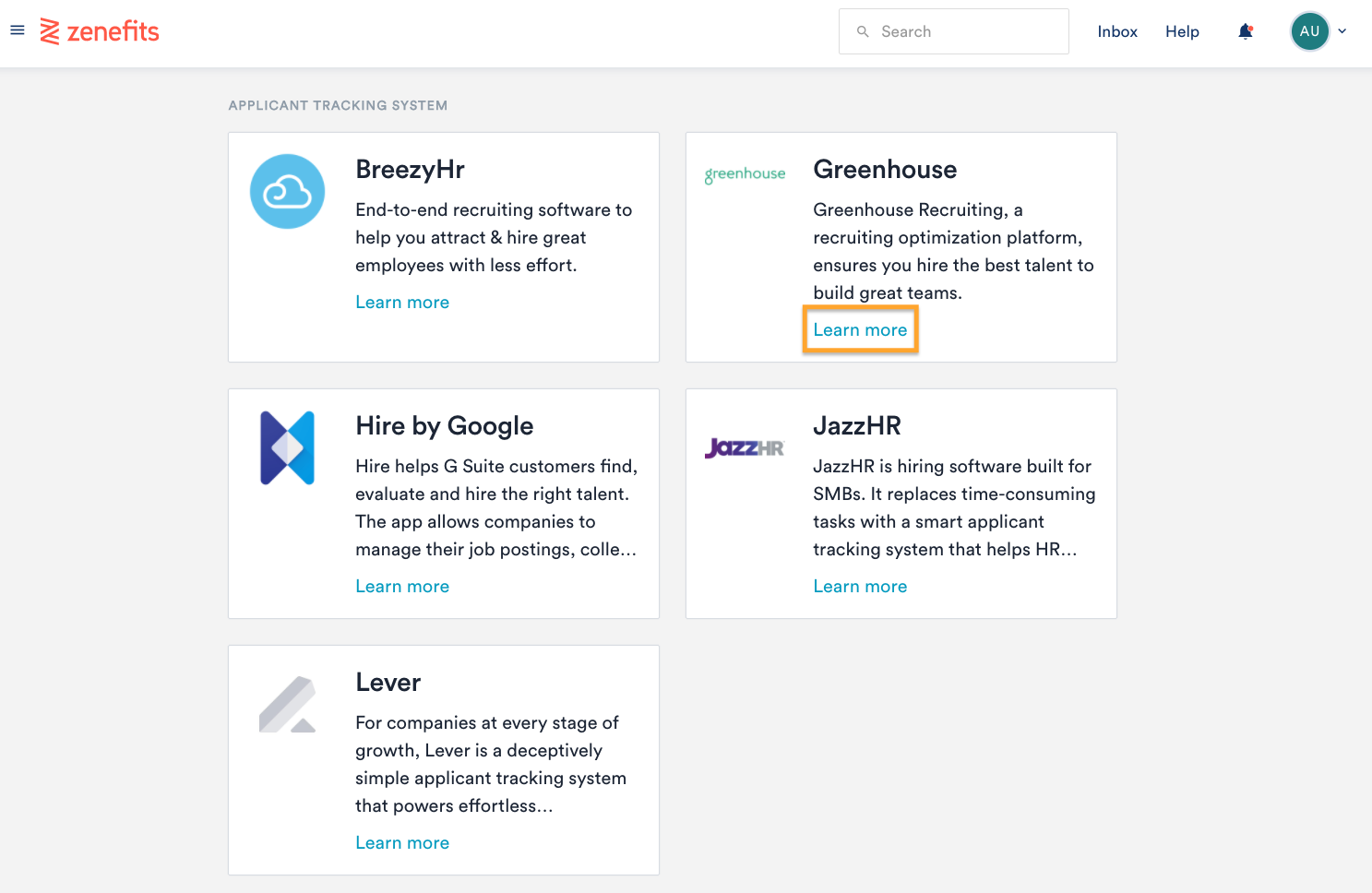This screenshot has width=1372, height=893.
Task: Click the Hire helps G Suite description
Action: coord(496,508)
